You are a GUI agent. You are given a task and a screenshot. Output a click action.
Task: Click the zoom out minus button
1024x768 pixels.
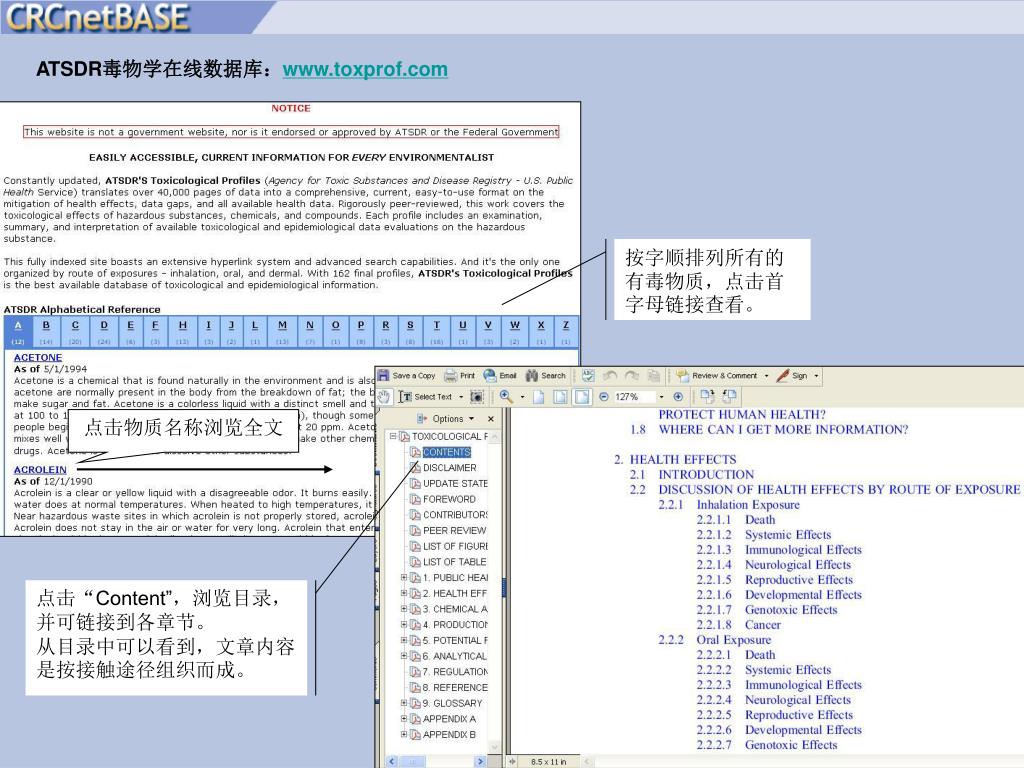604,396
